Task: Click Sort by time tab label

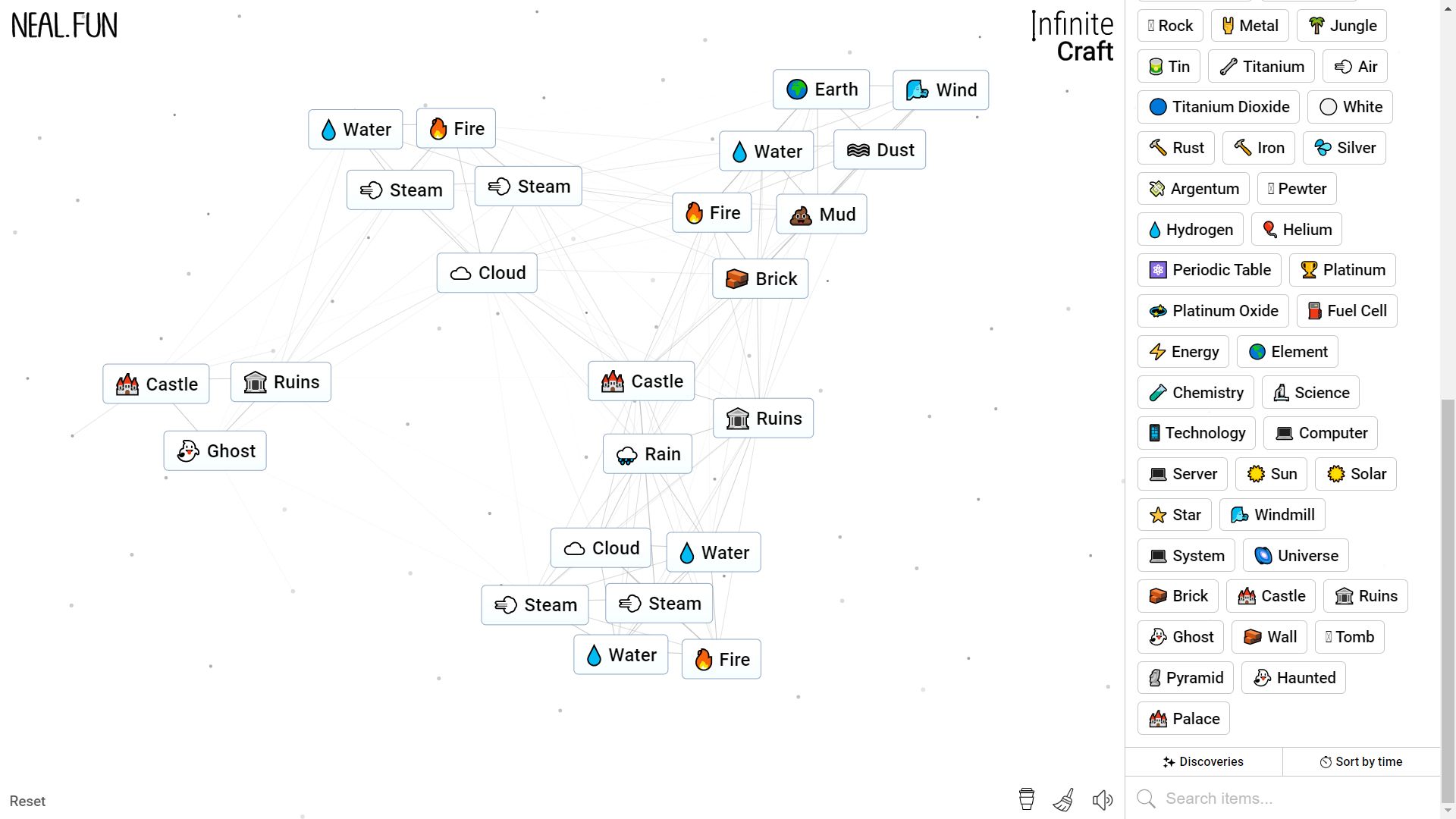Action: [1362, 762]
